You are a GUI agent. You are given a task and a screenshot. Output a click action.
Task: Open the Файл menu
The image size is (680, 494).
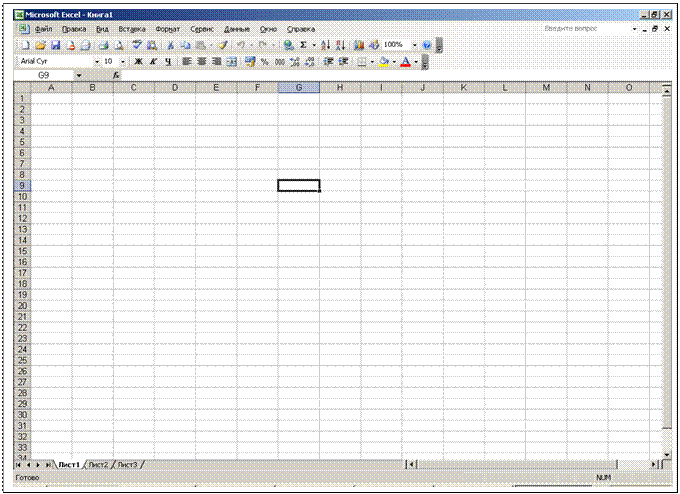tap(43, 29)
